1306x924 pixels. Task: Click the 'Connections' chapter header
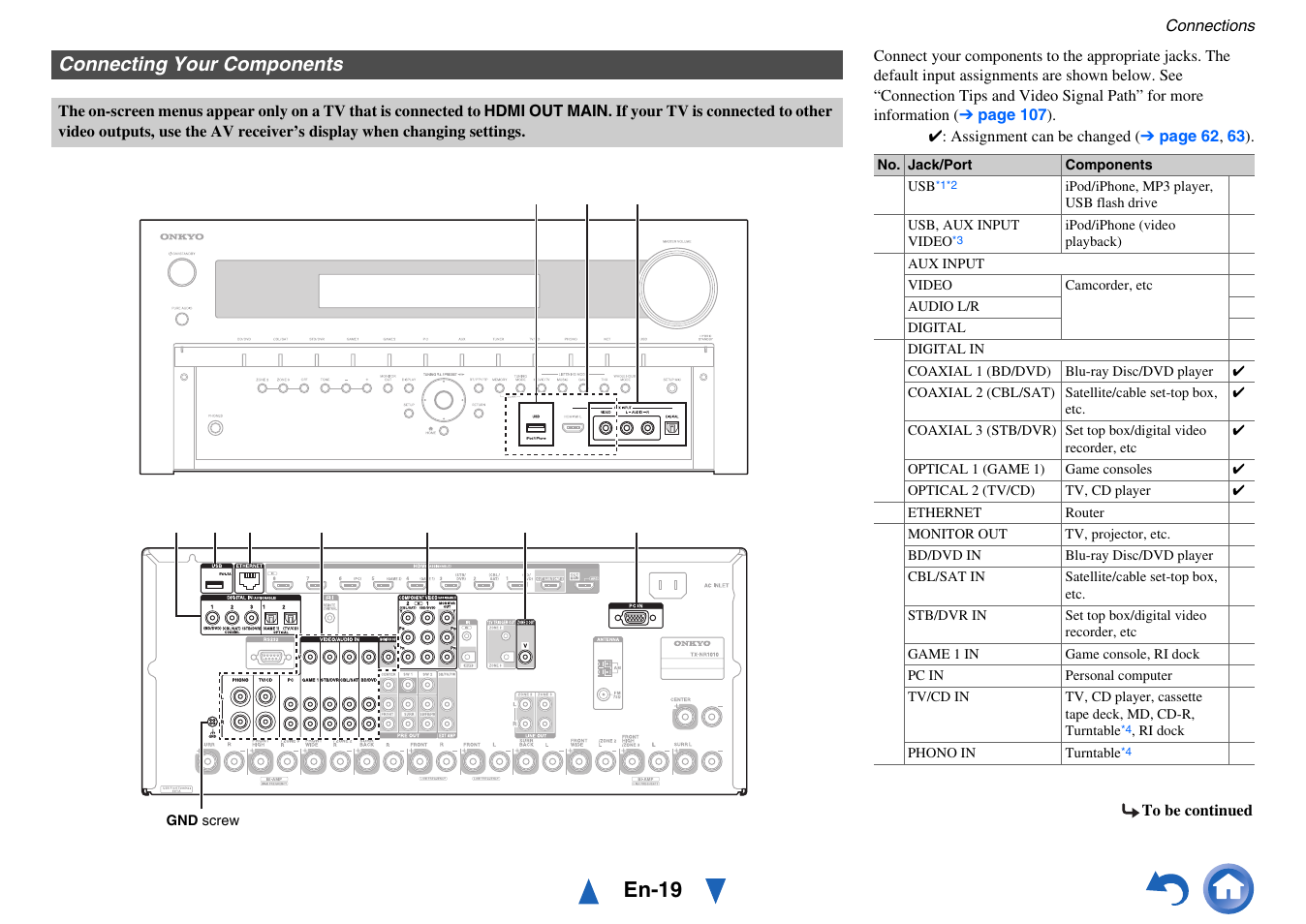click(x=1209, y=26)
